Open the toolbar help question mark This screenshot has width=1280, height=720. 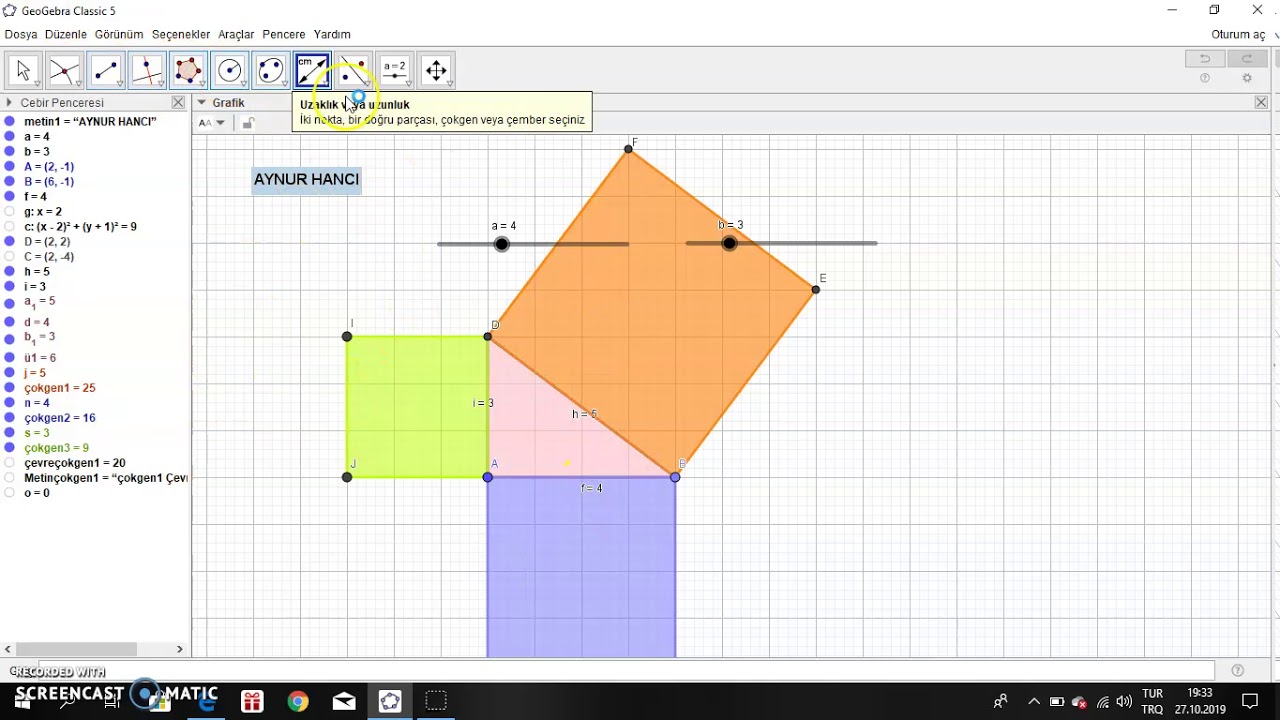point(1205,78)
